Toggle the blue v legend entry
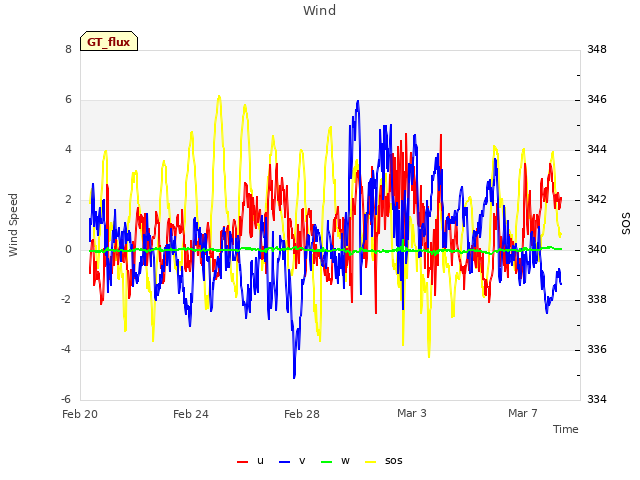The width and height of the screenshot is (640, 480). click(292, 461)
